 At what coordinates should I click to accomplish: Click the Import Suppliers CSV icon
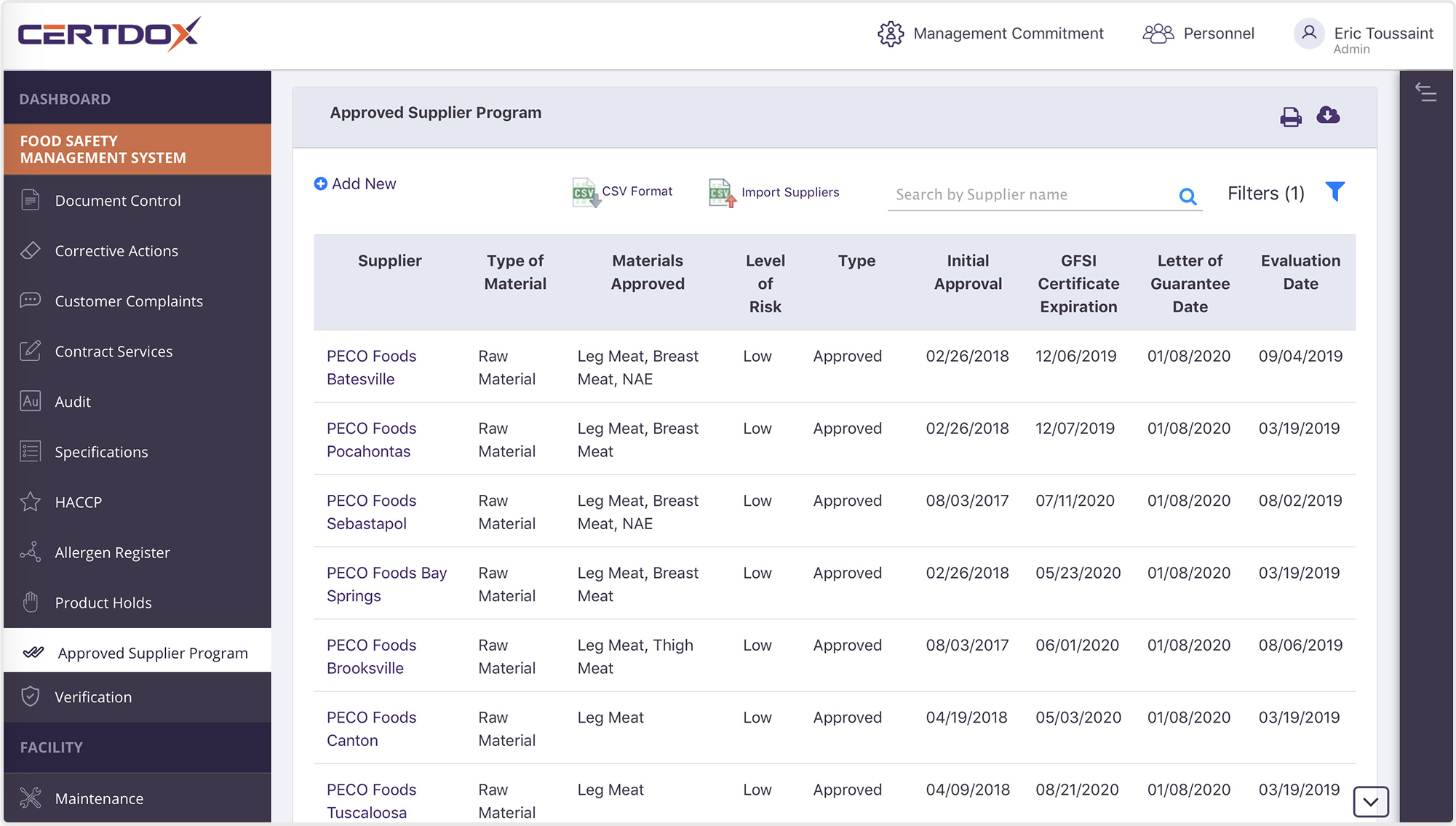723,193
